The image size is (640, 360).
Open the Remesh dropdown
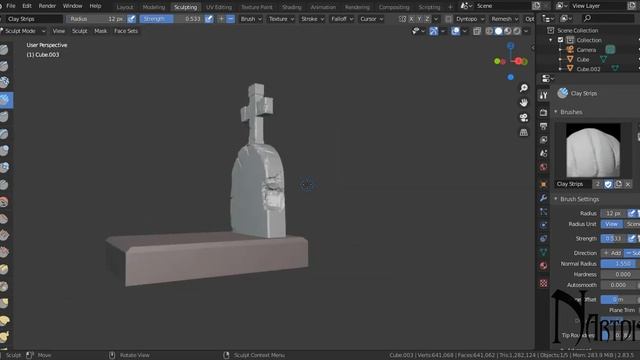504,19
